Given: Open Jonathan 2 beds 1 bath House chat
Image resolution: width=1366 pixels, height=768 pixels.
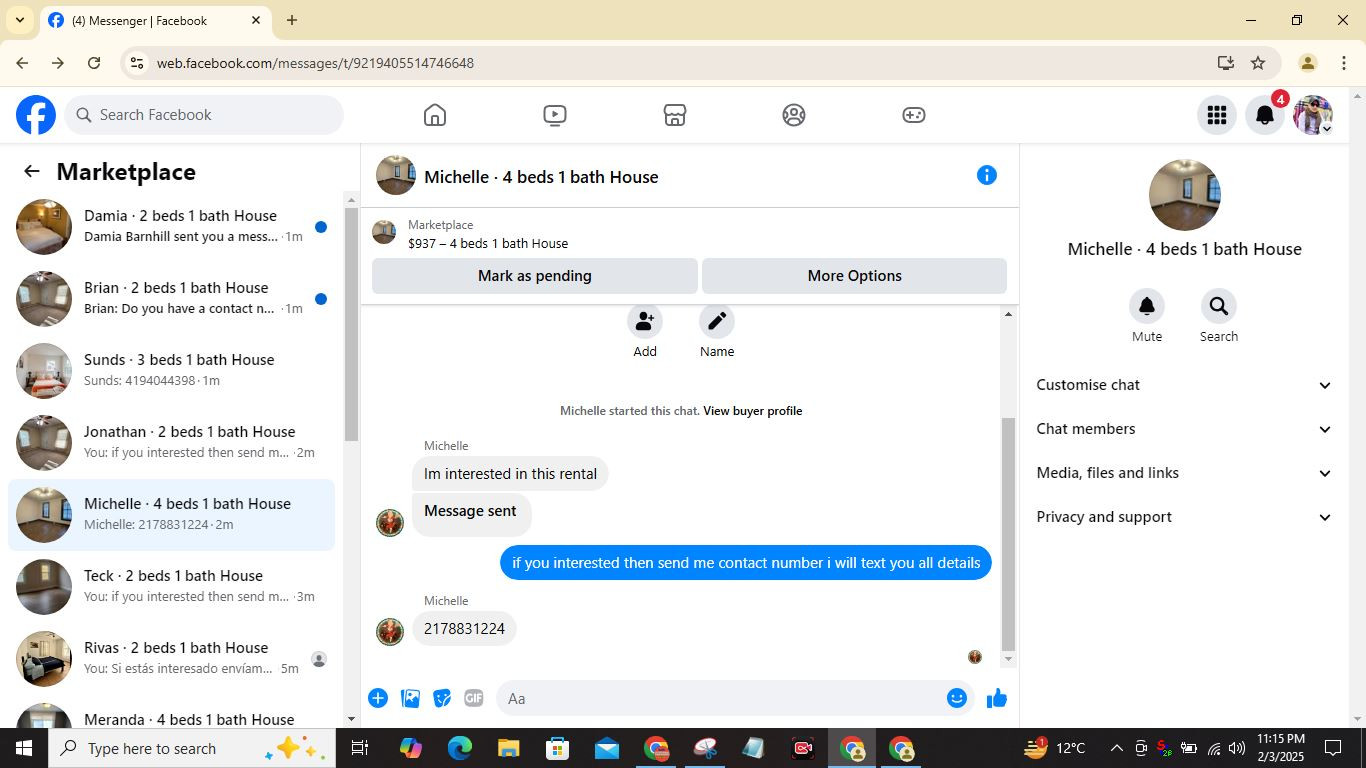Looking at the screenshot, I should 172,443.
